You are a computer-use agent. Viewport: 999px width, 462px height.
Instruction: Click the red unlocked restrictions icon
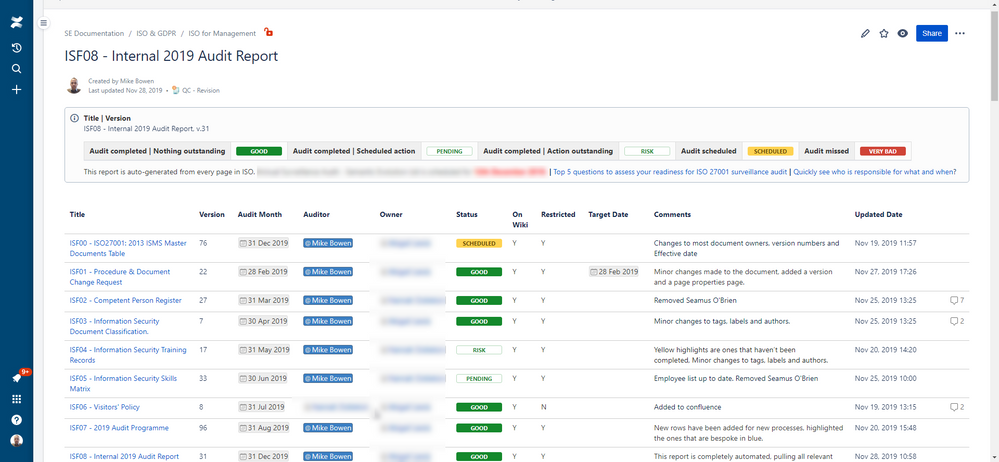(x=268, y=32)
